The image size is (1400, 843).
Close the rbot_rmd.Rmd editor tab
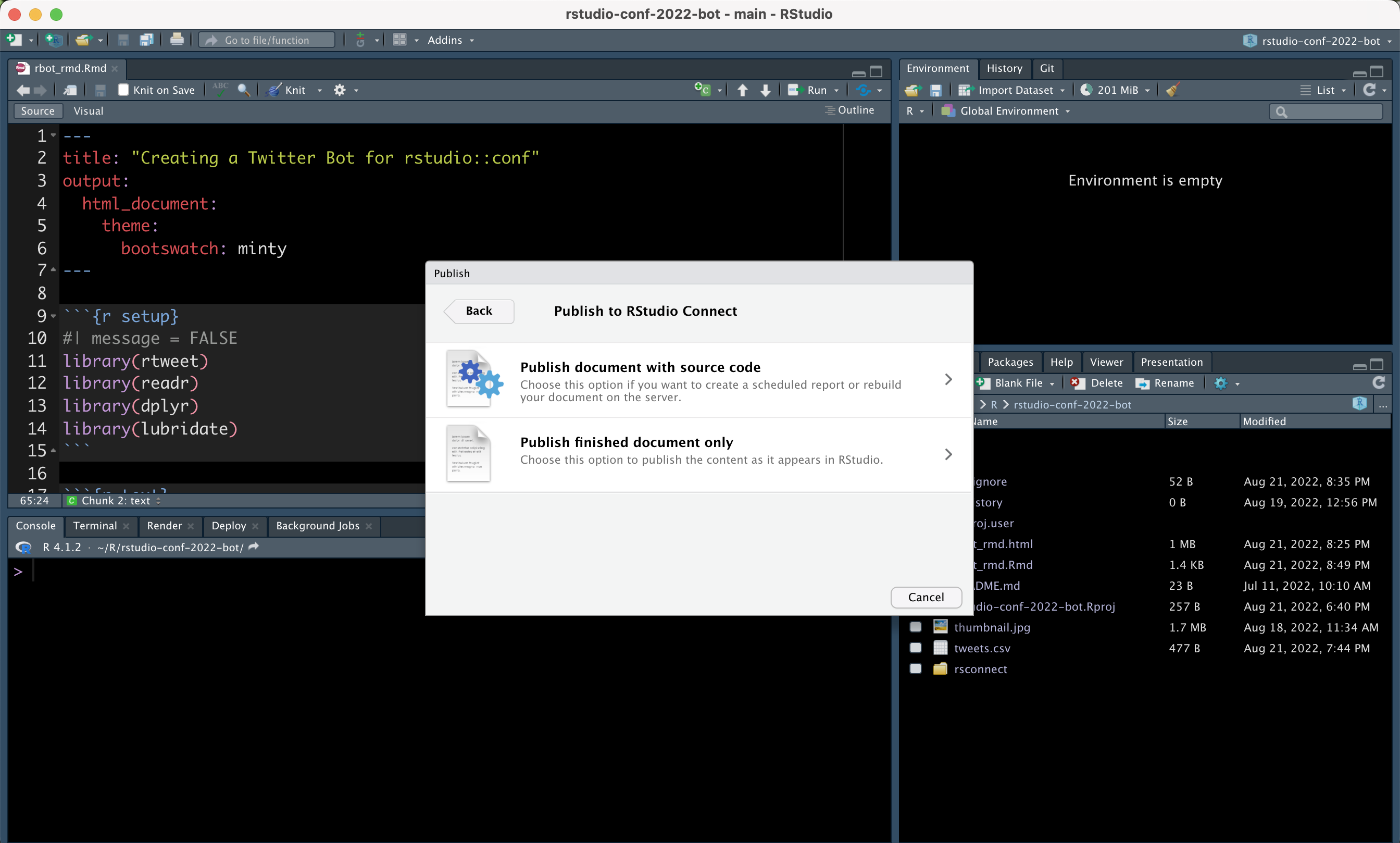[115, 68]
